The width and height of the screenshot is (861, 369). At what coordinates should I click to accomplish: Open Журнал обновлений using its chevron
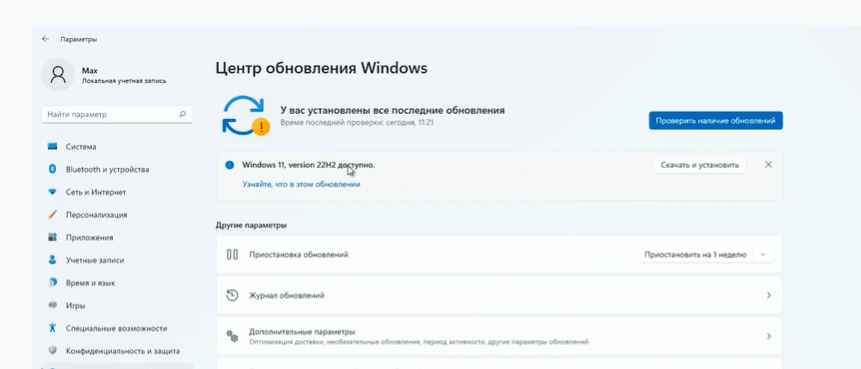tap(768, 295)
